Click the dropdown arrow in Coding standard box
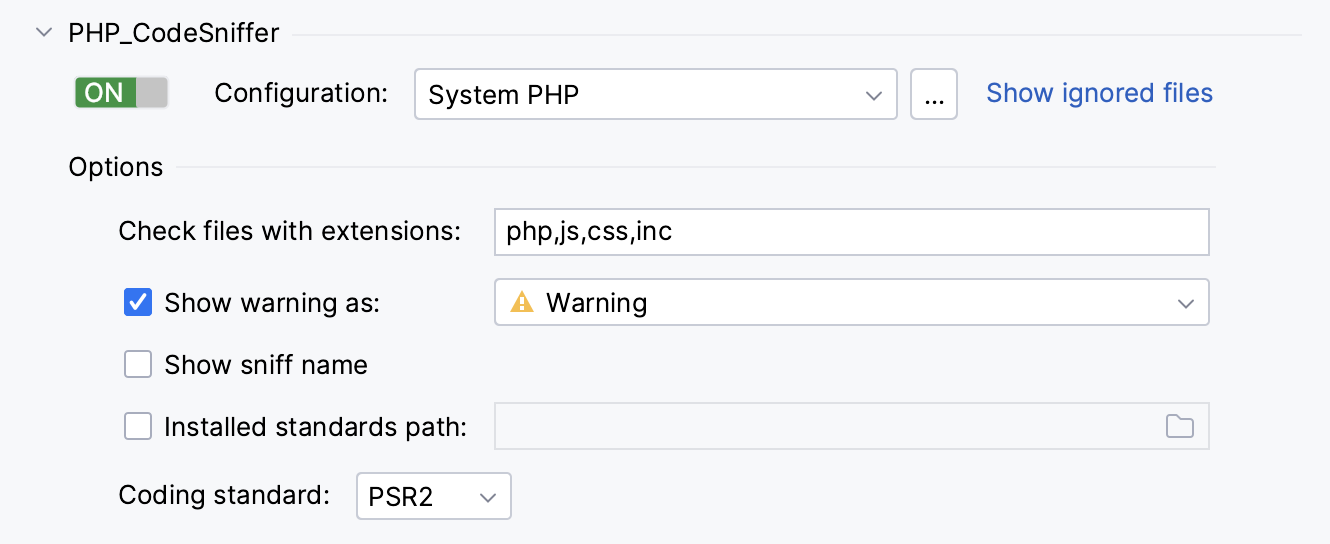Viewport: 1330px width, 544px height. tap(488, 496)
